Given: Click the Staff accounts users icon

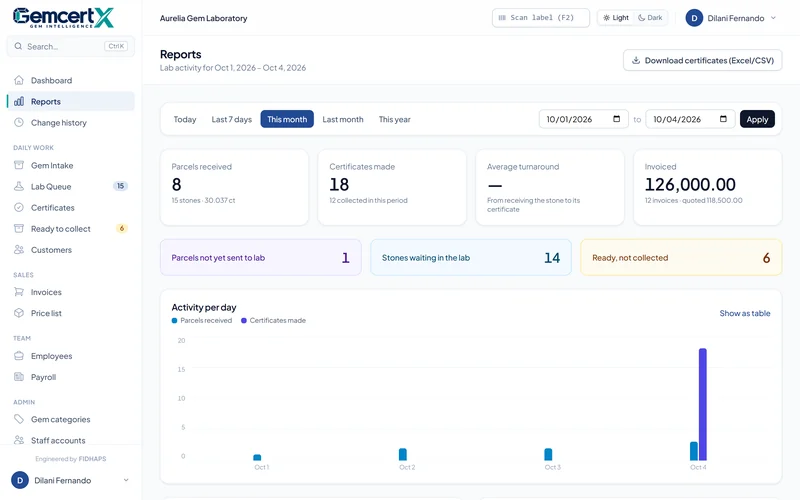Looking at the screenshot, I should tap(19, 440).
